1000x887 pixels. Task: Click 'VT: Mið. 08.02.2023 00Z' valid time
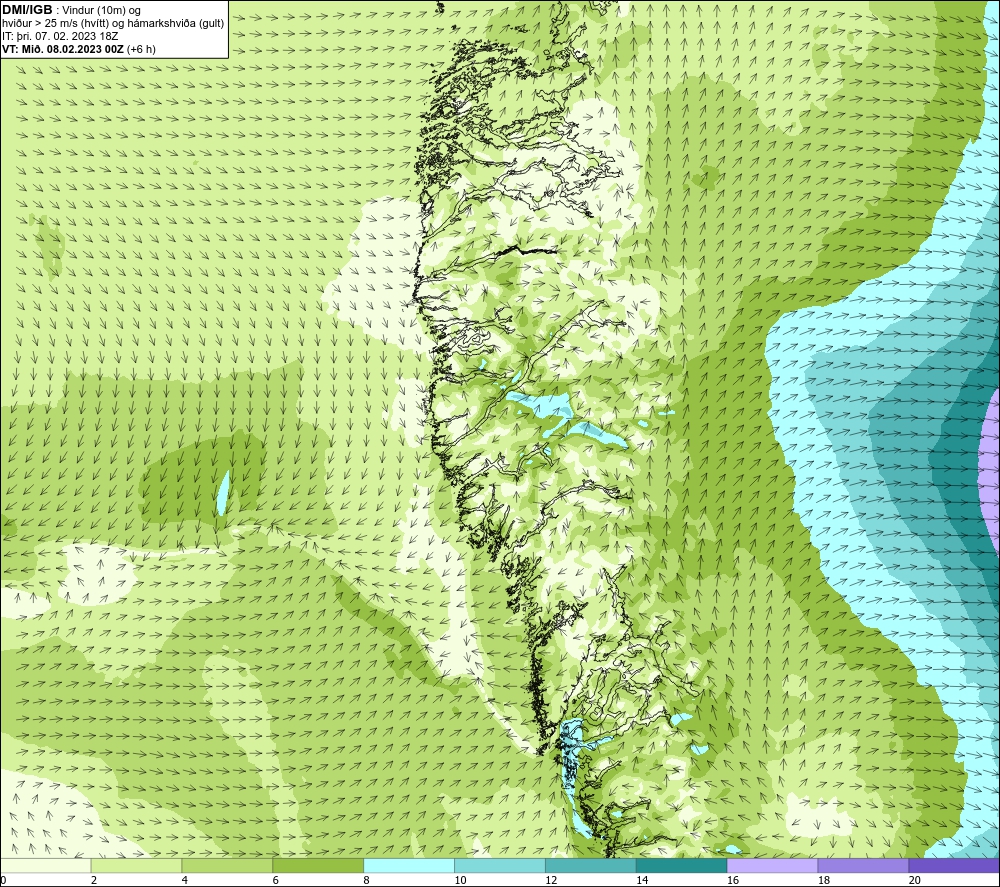63,49
